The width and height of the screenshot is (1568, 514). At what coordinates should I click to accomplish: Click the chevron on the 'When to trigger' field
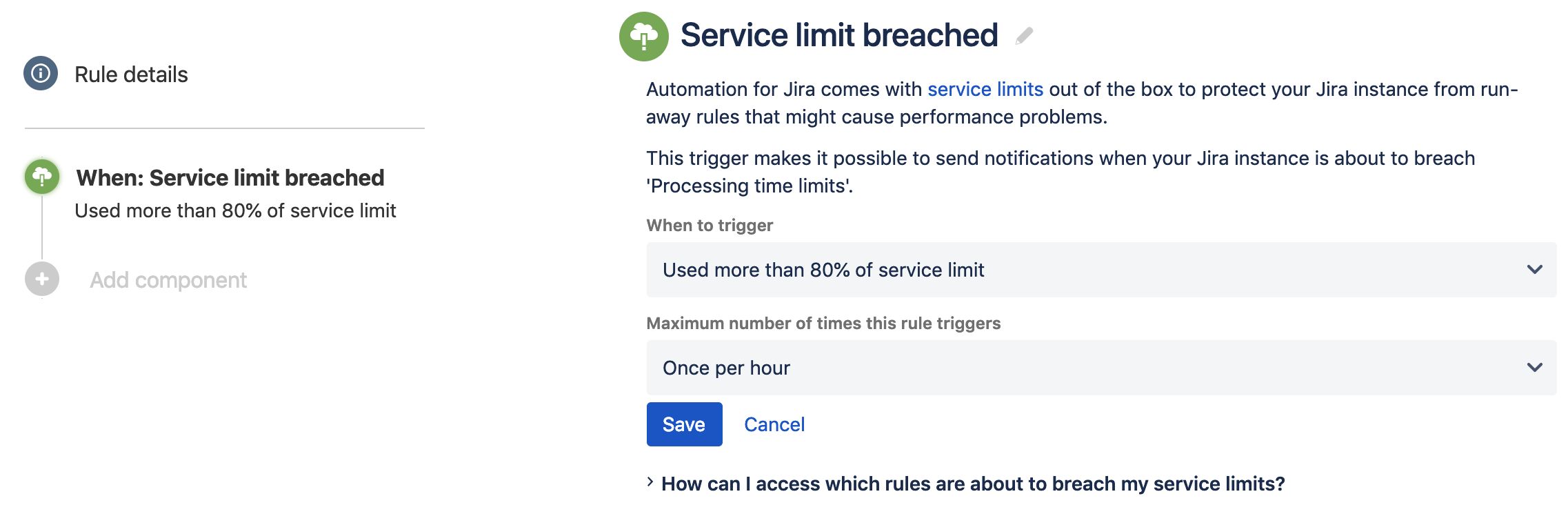click(1534, 270)
